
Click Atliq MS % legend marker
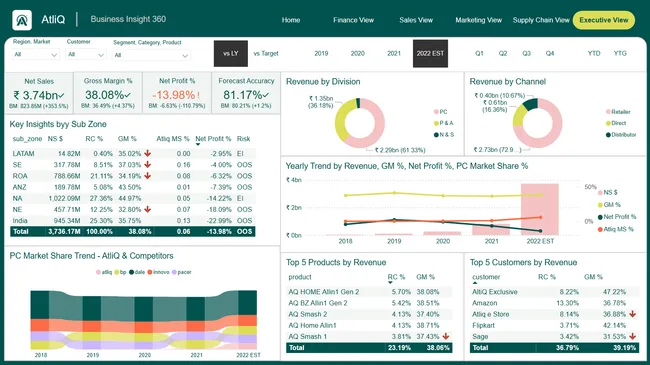click(600, 229)
